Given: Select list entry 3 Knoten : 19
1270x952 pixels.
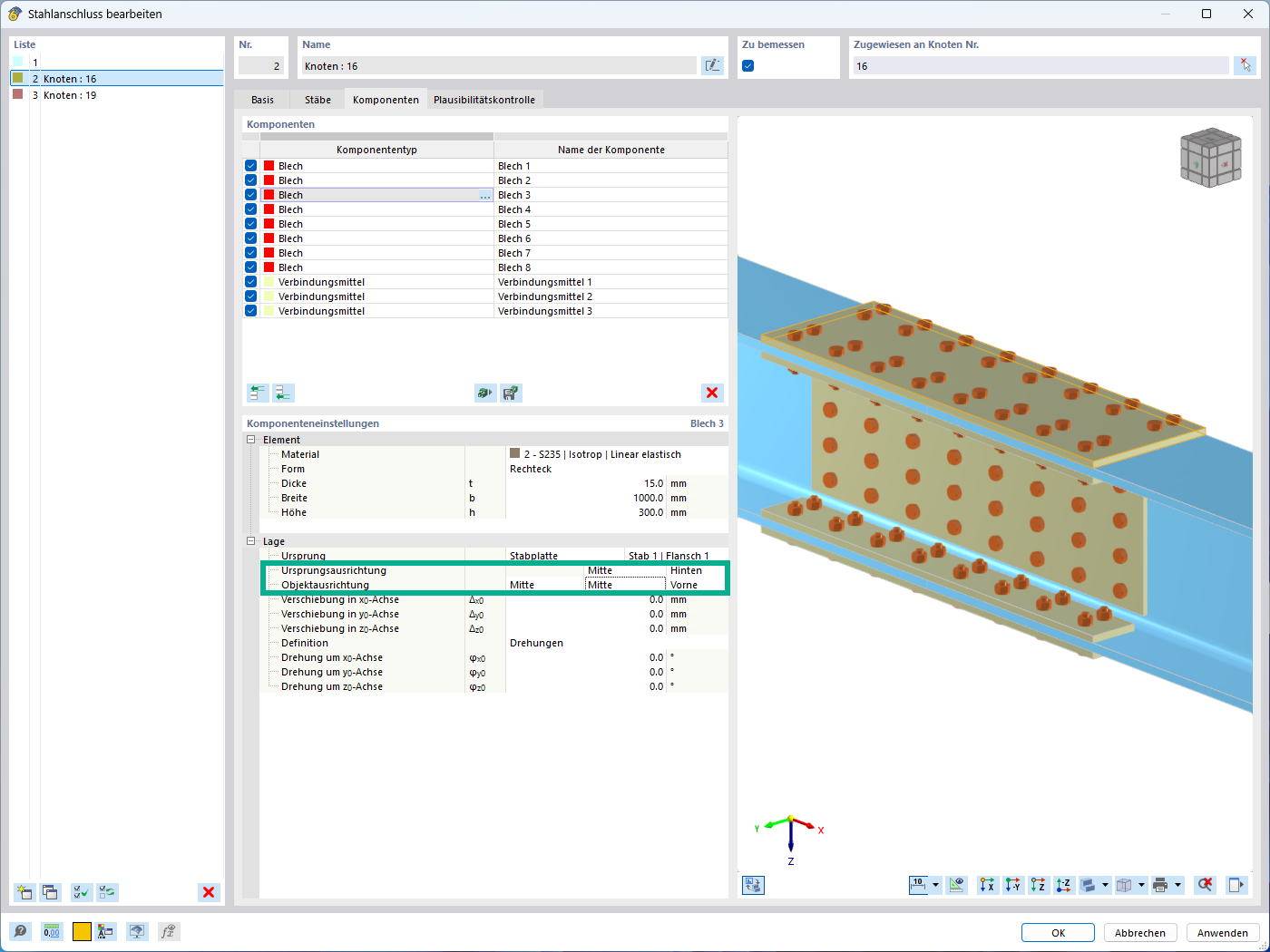Looking at the screenshot, I should click(117, 95).
